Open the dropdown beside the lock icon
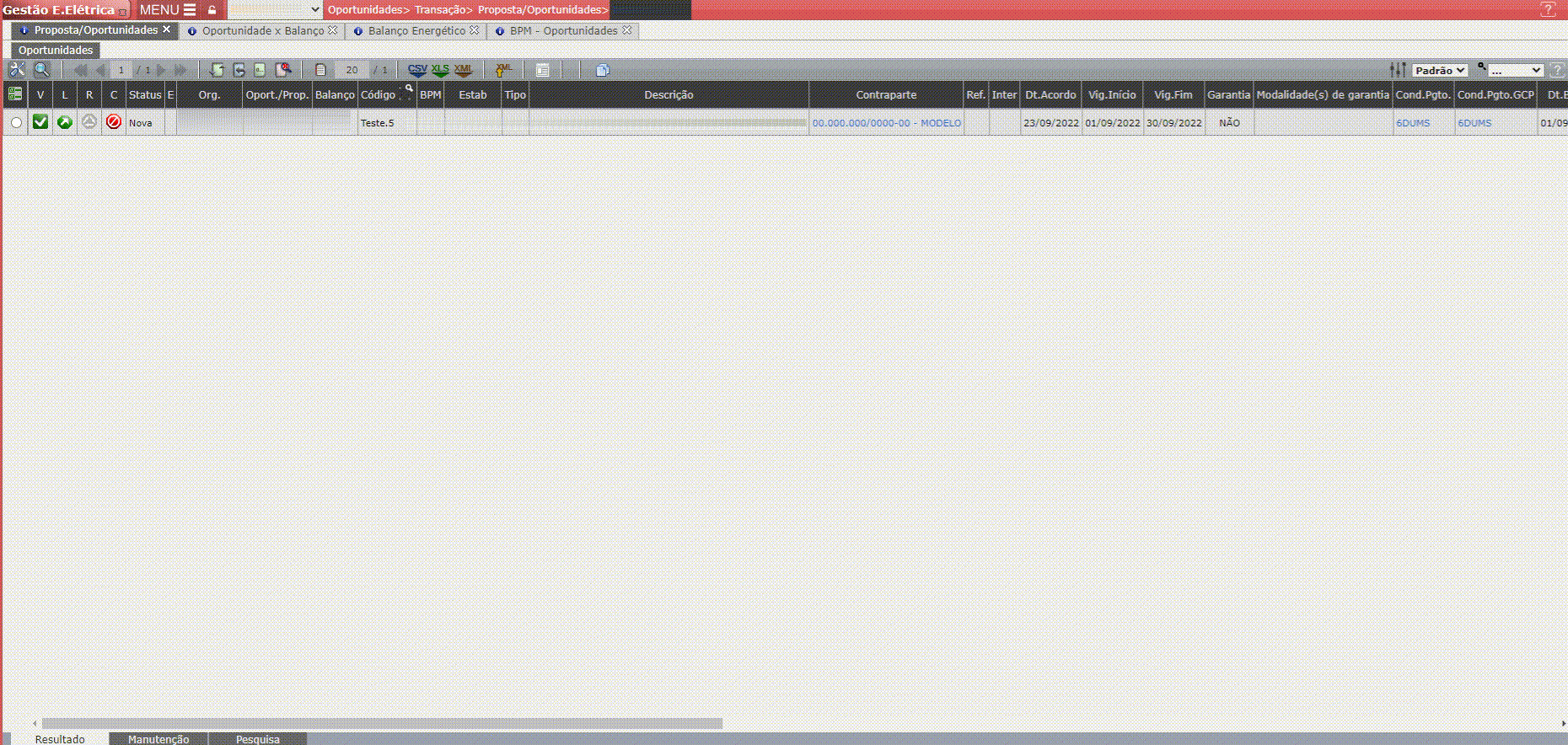This screenshot has width=1568, height=745. coord(275,10)
